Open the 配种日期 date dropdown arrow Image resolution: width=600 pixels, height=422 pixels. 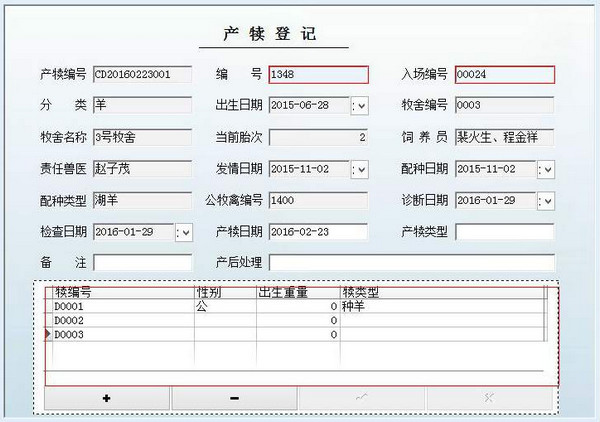[546, 169]
